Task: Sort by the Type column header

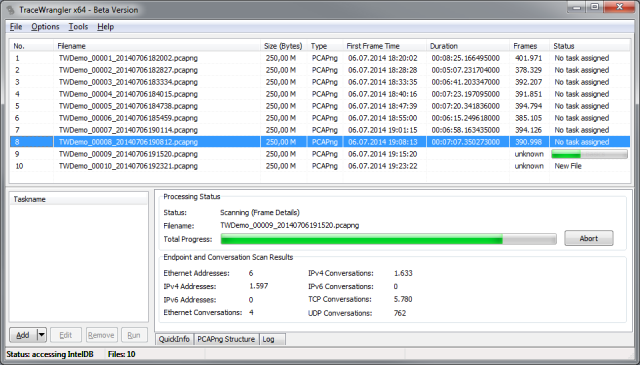Action: coord(325,46)
